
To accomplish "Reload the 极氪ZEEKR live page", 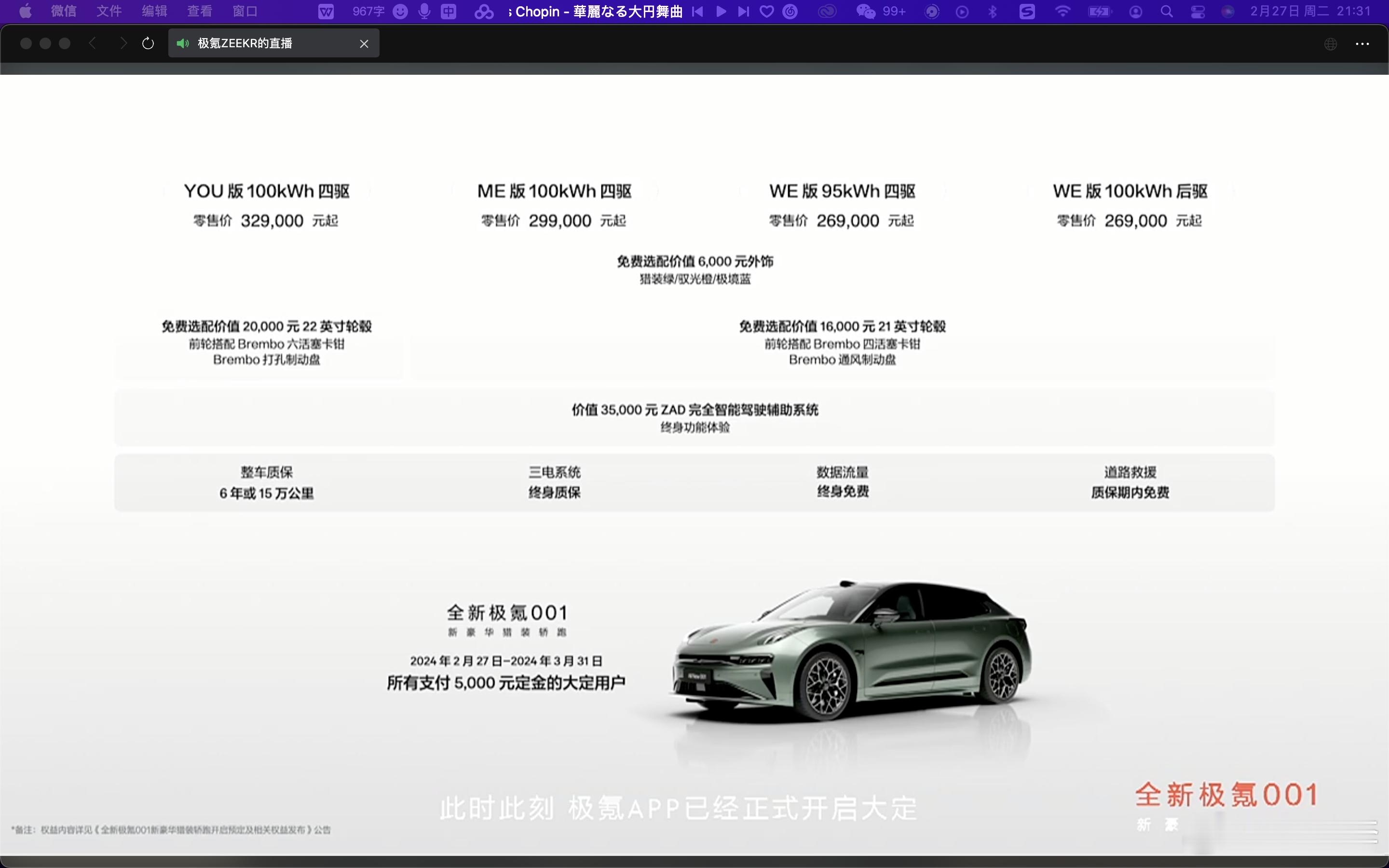I will [148, 43].
